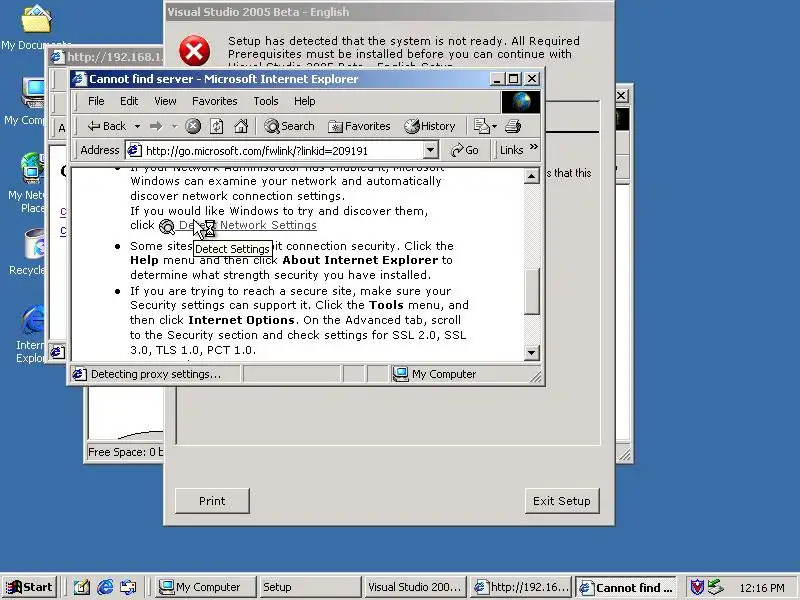The image size is (800, 600).
Task: Click the page icon in the address bar
Action: point(135,151)
